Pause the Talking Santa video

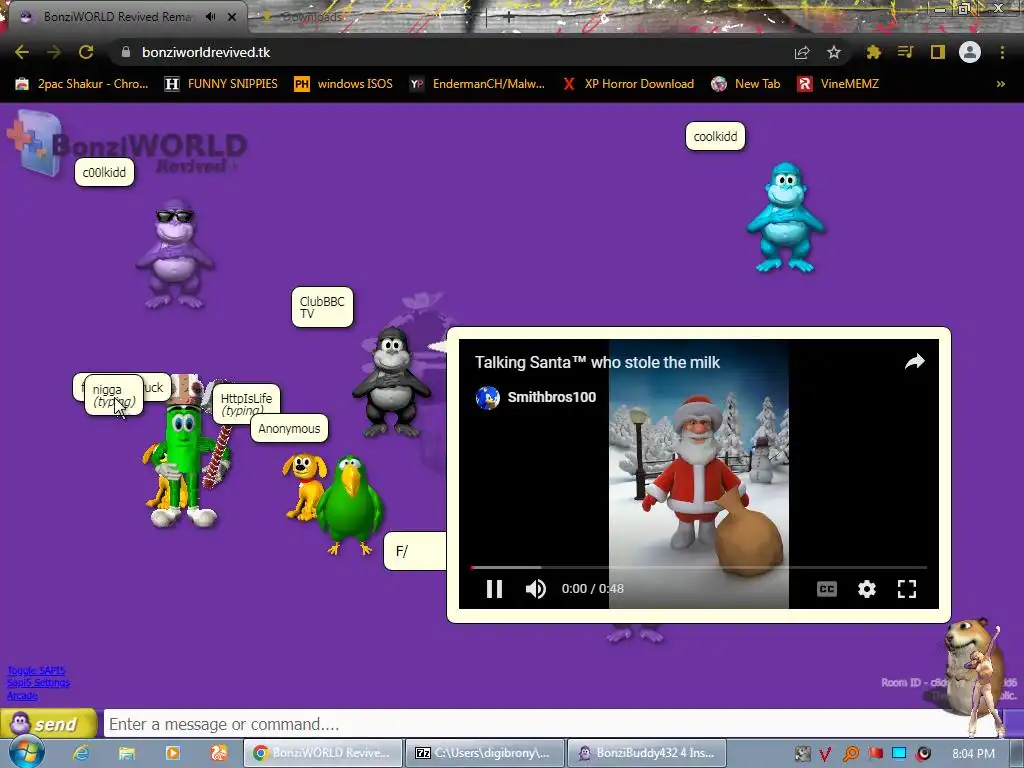pyautogui.click(x=494, y=589)
